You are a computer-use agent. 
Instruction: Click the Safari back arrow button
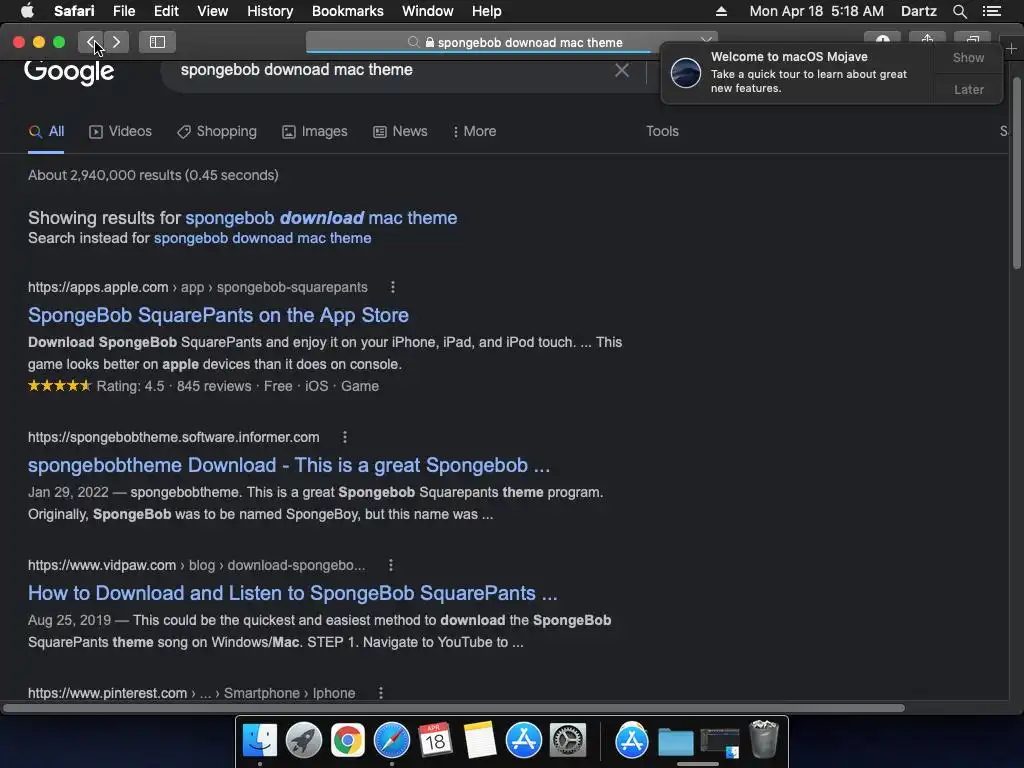pos(91,42)
